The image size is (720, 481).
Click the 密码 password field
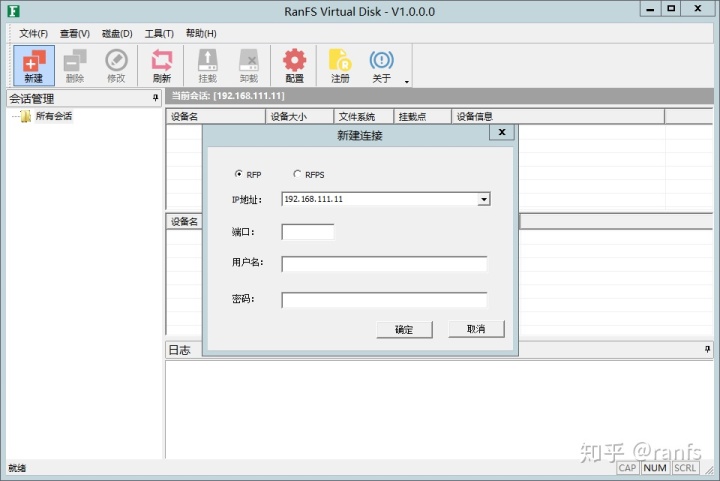click(x=384, y=300)
